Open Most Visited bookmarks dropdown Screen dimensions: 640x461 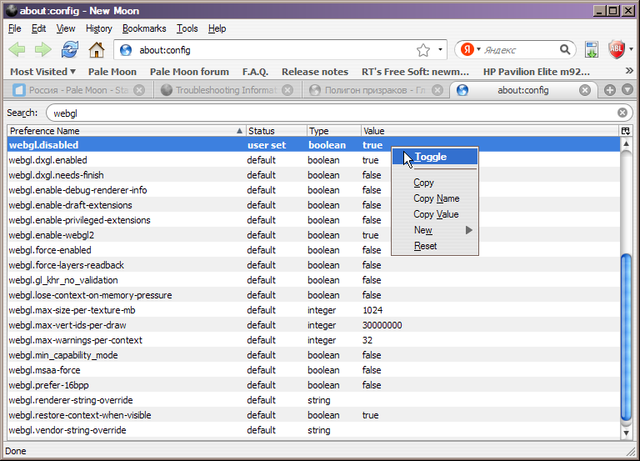coord(42,72)
